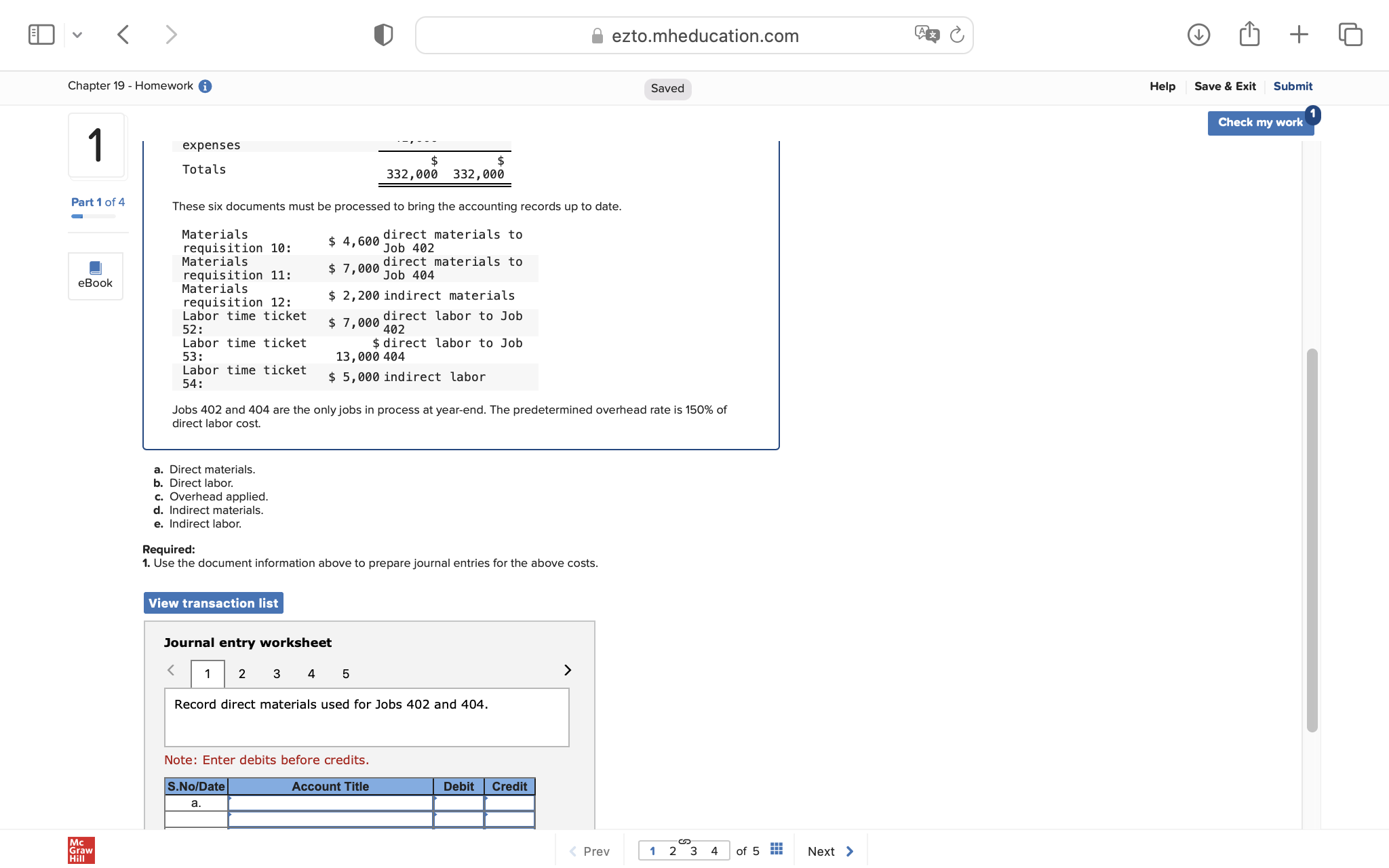Open View transaction list
1389x868 pixels.
[214, 603]
